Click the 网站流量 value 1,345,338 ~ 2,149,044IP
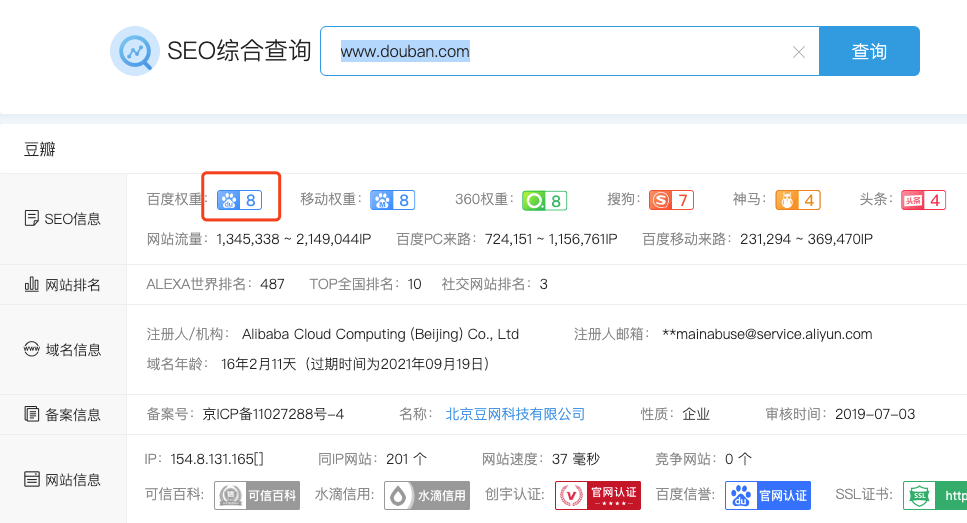The height and width of the screenshot is (523, 967). click(294, 239)
